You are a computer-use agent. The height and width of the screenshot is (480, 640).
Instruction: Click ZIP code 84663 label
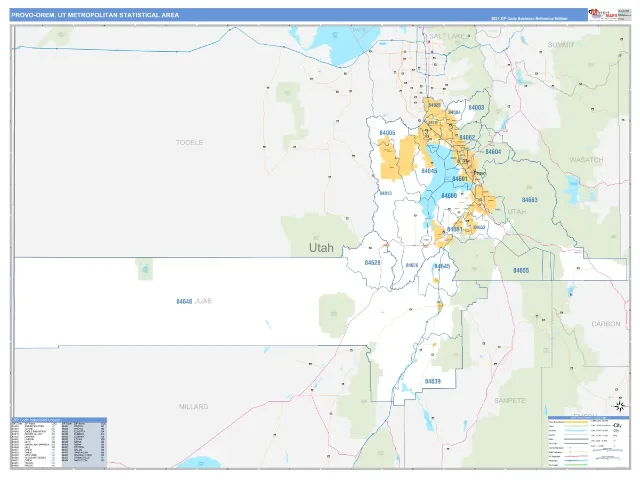click(530, 200)
